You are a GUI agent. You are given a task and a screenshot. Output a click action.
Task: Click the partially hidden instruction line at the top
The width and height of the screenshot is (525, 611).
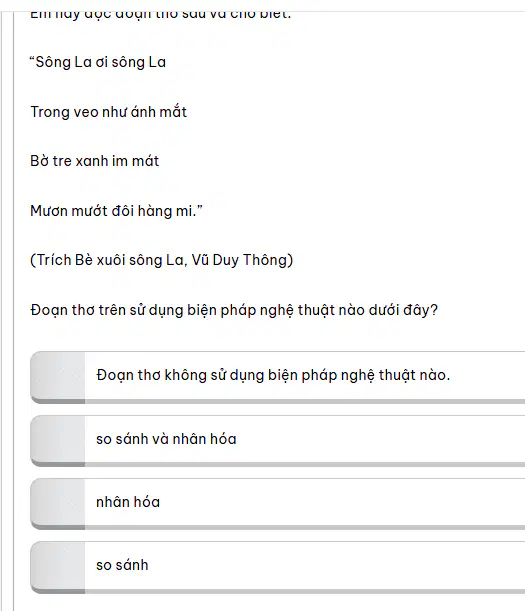pyautogui.click(x=161, y=15)
